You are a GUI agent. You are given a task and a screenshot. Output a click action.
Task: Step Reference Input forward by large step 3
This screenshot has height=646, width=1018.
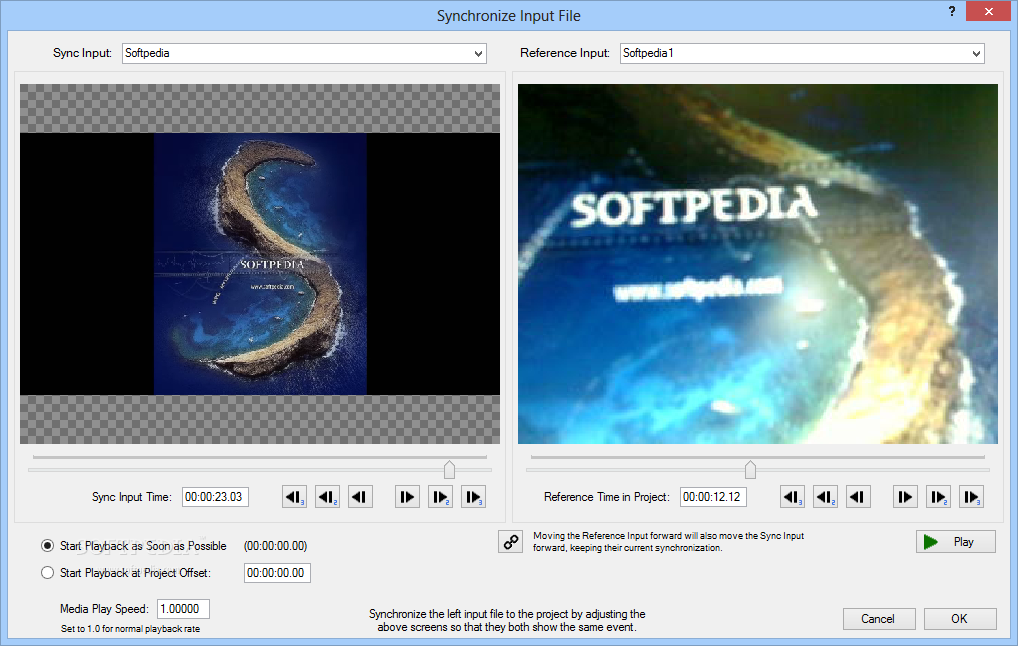(x=971, y=497)
